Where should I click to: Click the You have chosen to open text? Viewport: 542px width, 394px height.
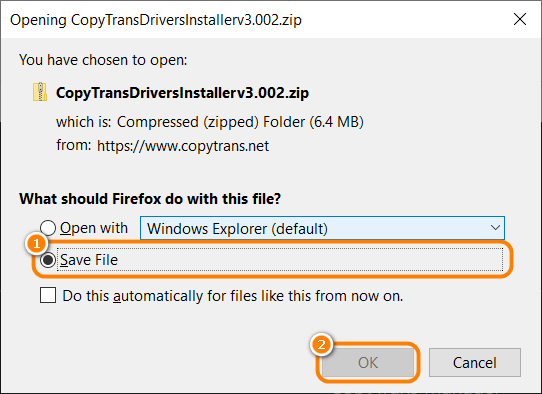point(103,60)
